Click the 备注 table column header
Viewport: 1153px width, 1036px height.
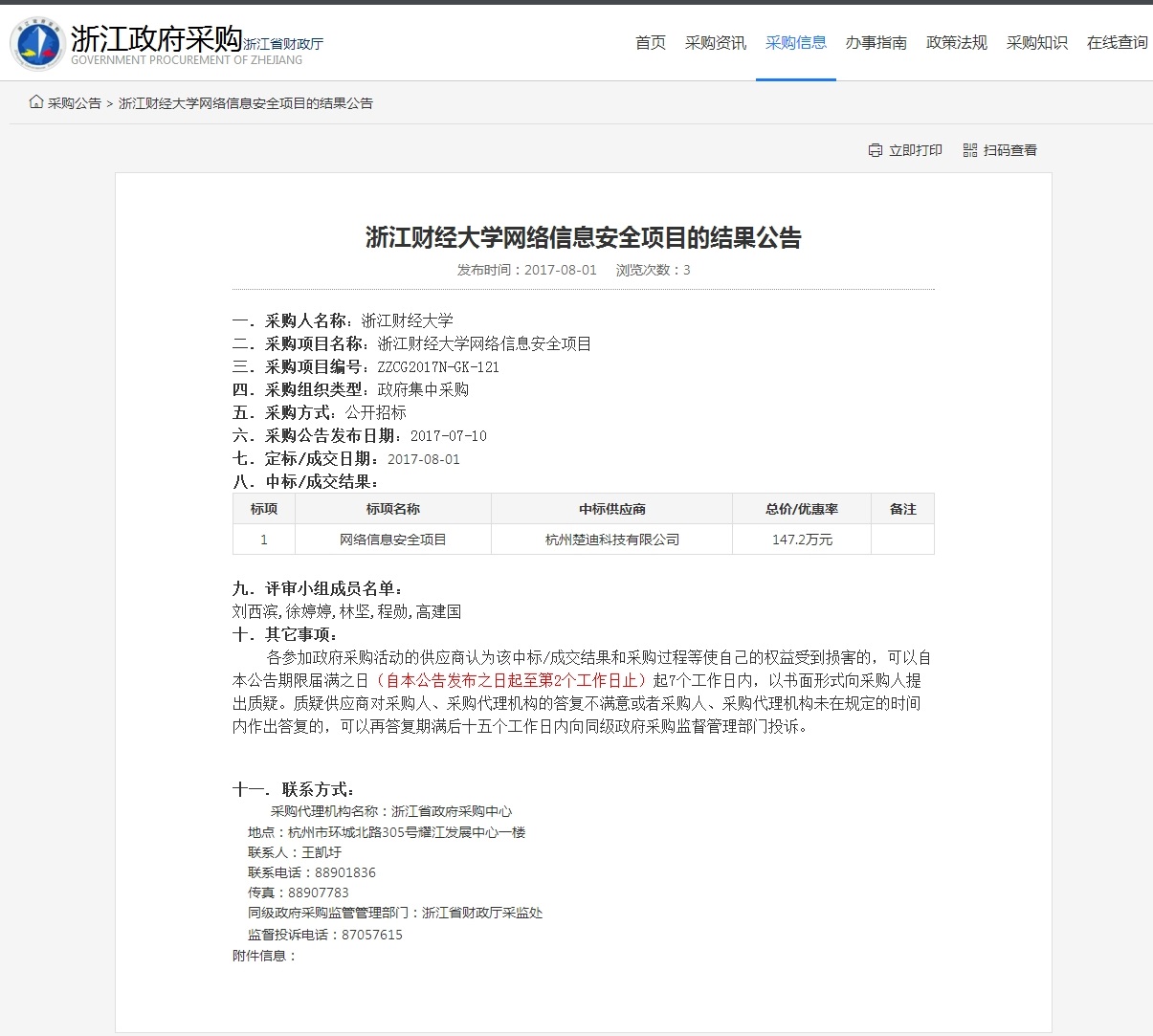pyautogui.click(x=903, y=509)
